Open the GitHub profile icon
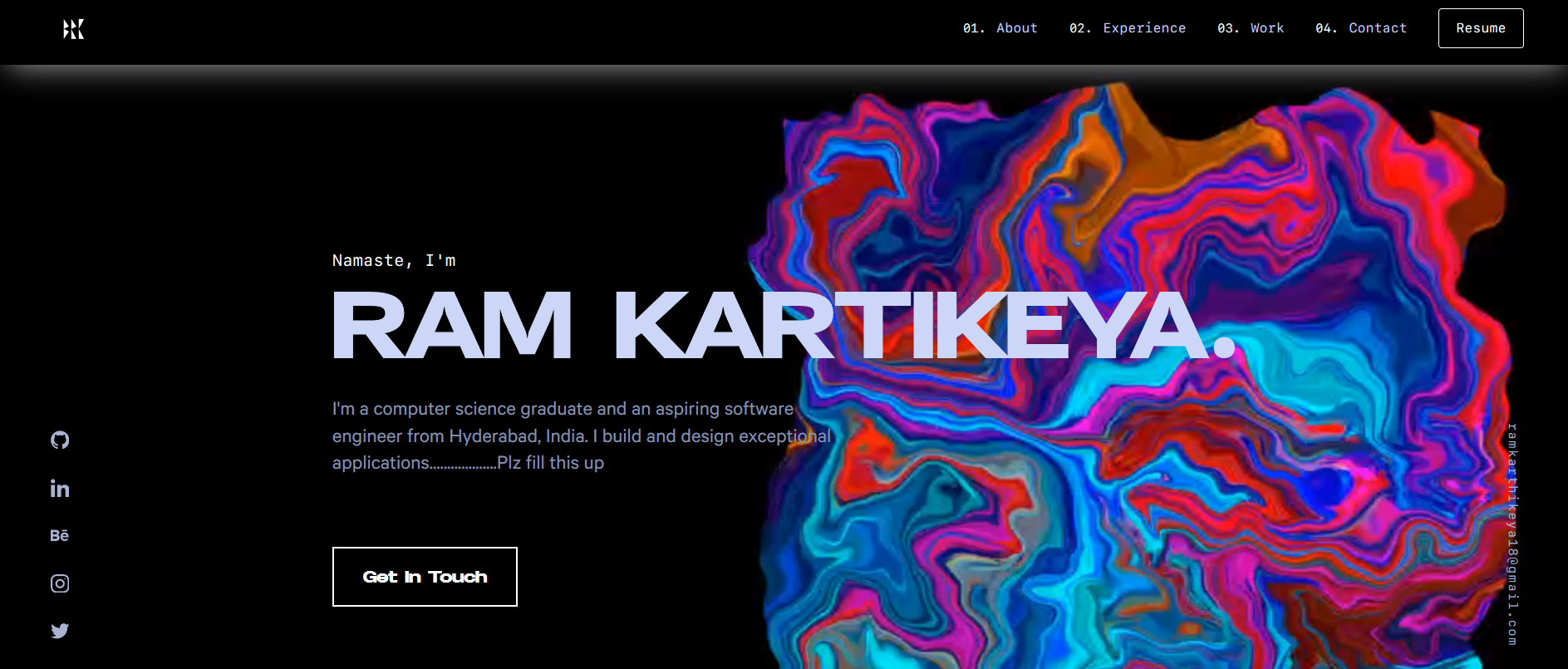Image resolution: width=1568 pixels, height=669 pixels. click(x=60, y=440)
